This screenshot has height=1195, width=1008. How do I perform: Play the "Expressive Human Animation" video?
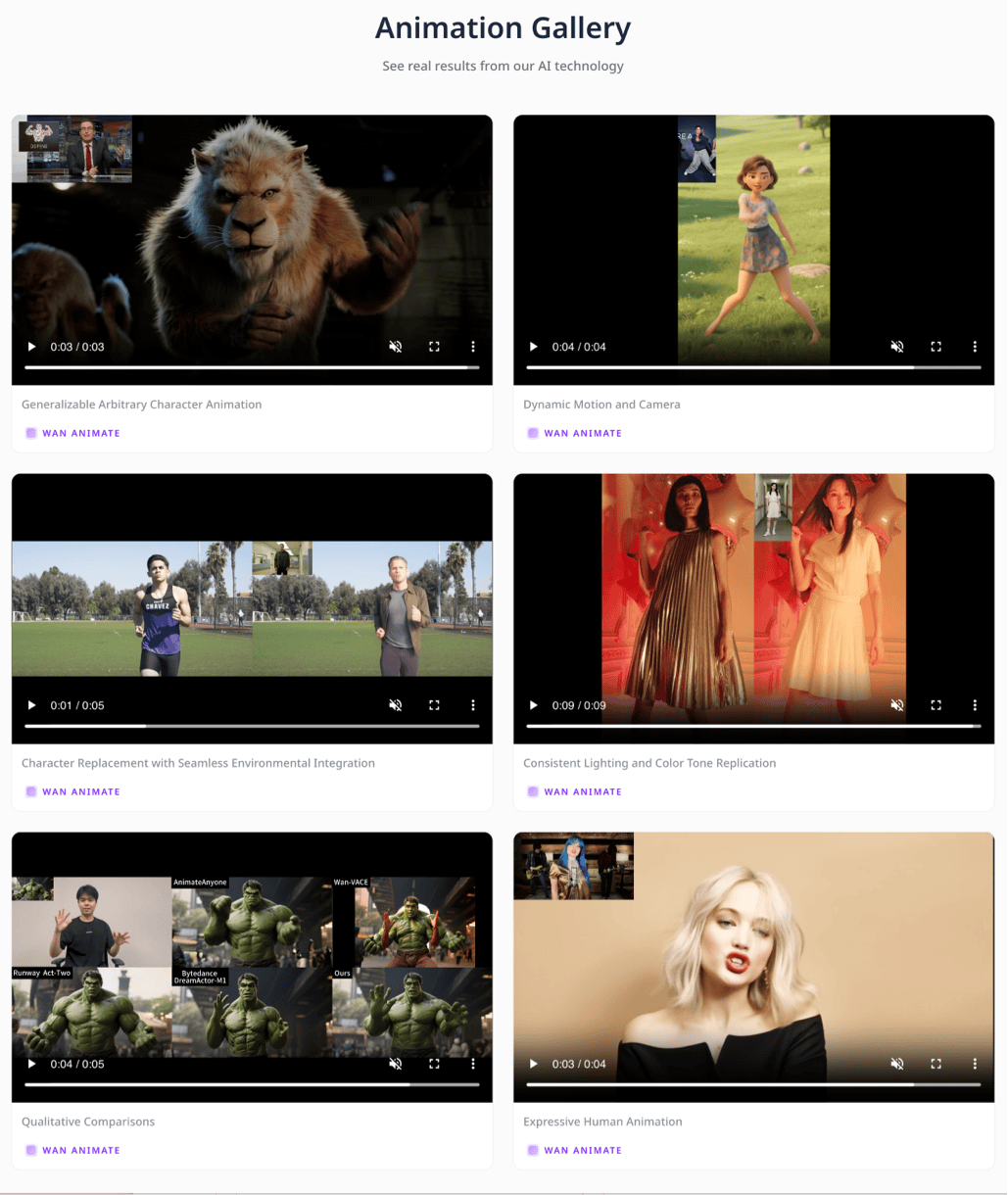tap(533, 1064)
